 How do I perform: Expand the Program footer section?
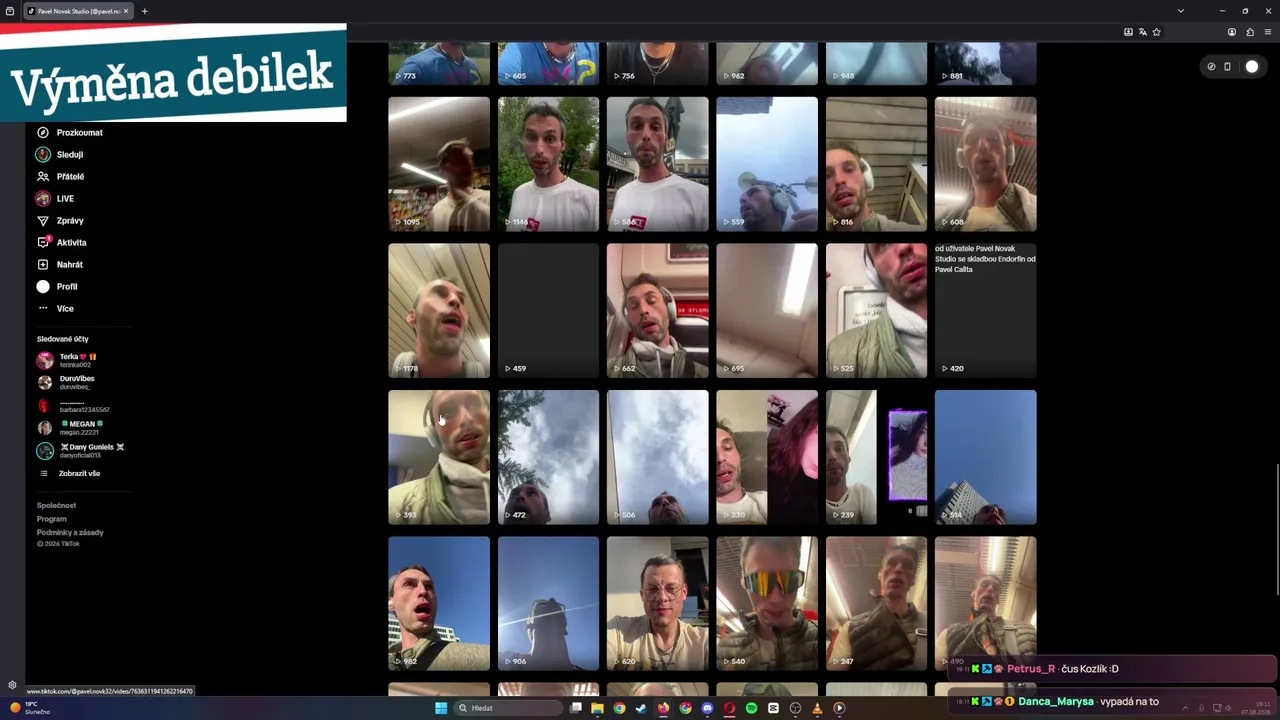tap(52, 519)
